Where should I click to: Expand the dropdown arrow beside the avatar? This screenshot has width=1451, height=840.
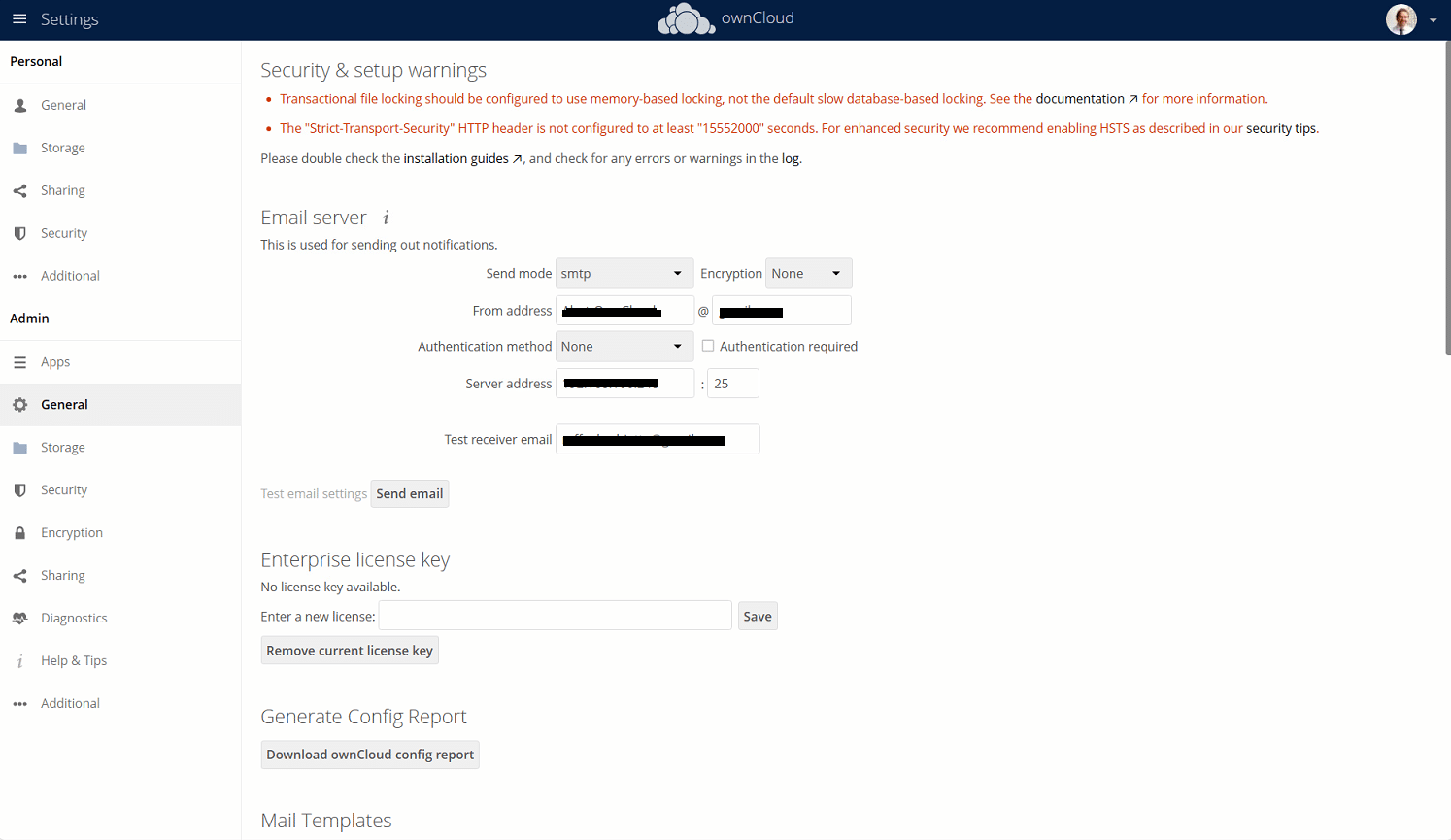[1433, 20]
